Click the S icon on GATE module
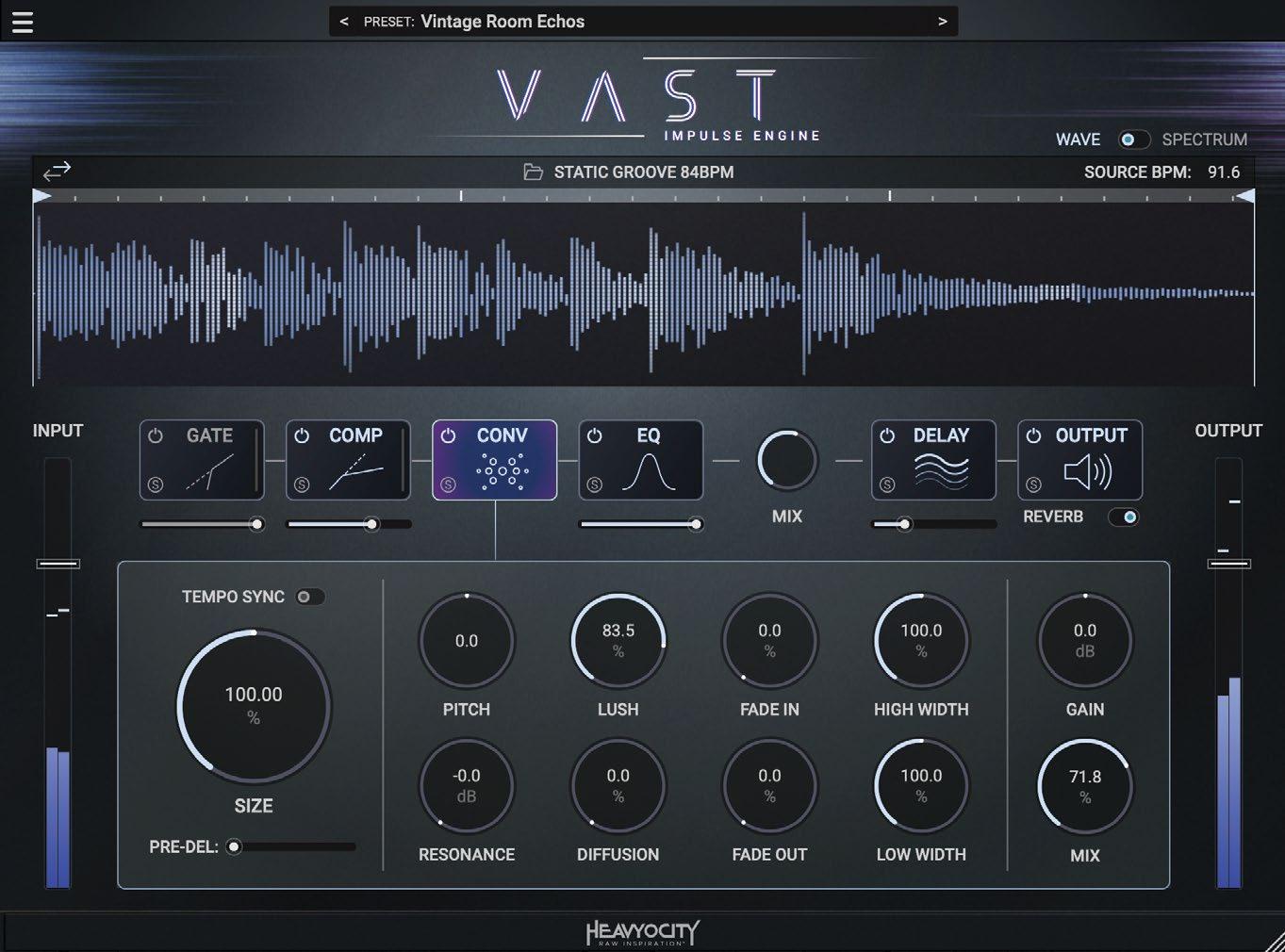Viewport: 1285px width, 952px height. pyautogui.click(x=156, y=484)
